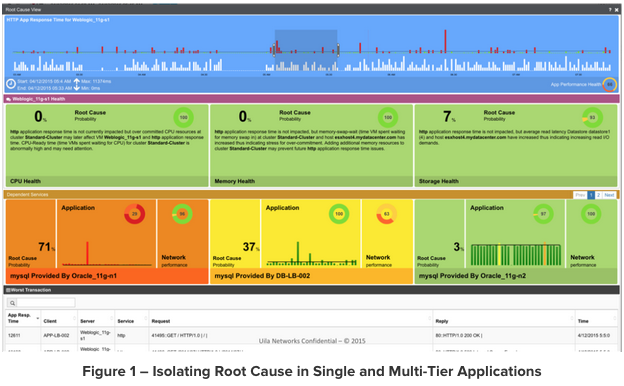Click the search magnifier icon in Worst Transaction
This screenshot has height=386, width=624.
12,303
